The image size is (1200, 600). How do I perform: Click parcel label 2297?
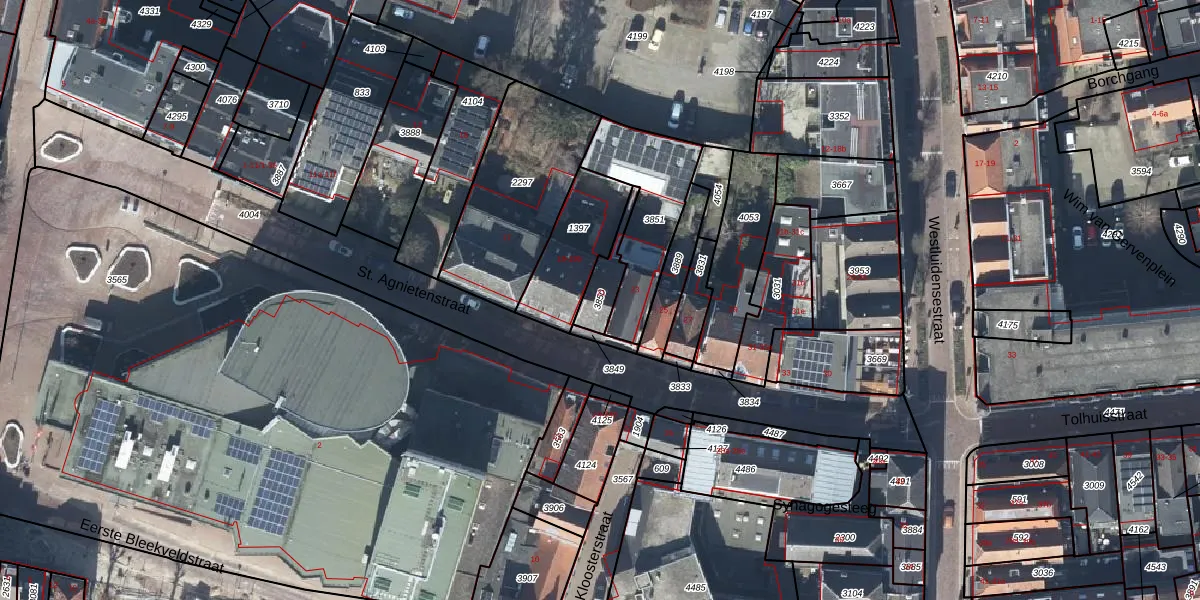point(522,183)
